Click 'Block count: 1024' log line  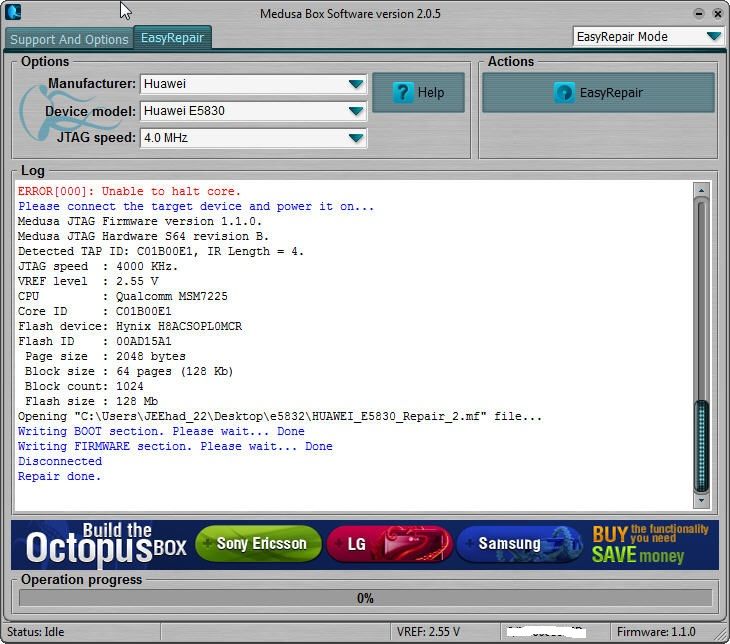84,386
